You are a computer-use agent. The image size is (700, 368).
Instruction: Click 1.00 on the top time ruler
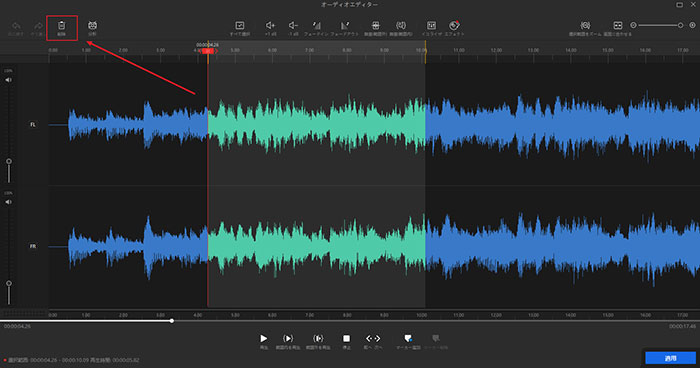click(x=86, y=50)
